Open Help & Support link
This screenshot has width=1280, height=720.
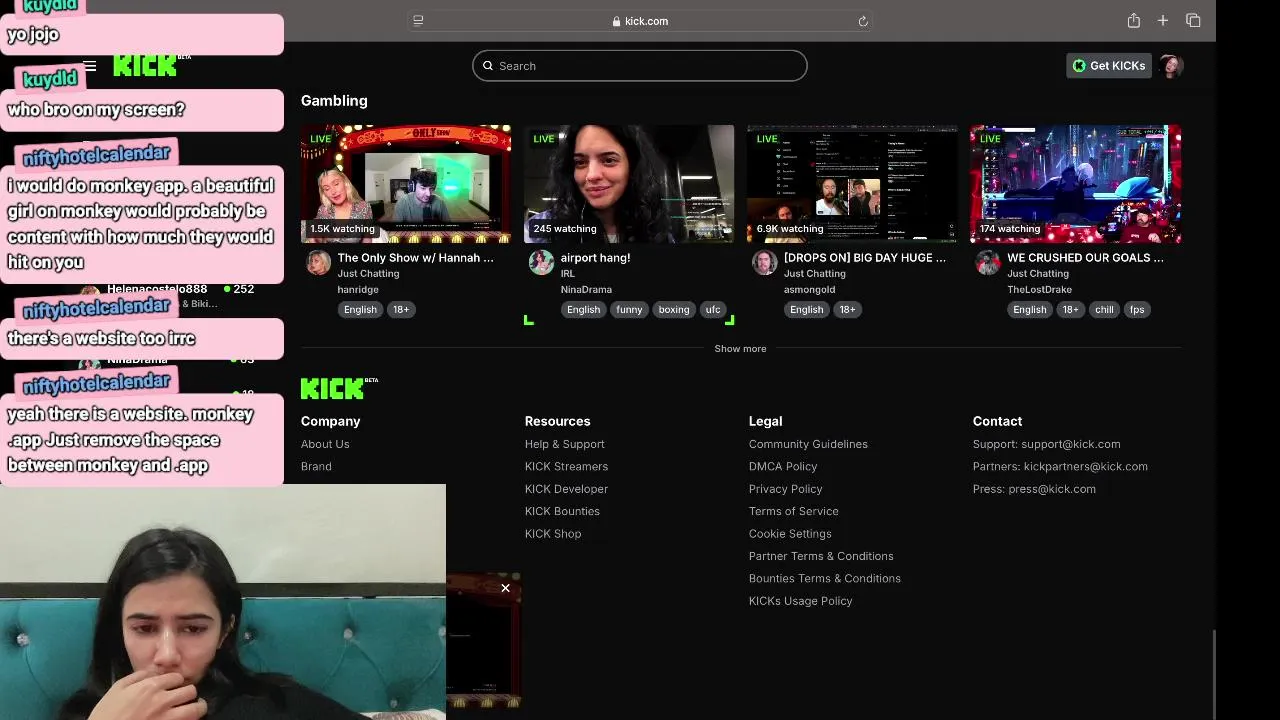point(565,444)
